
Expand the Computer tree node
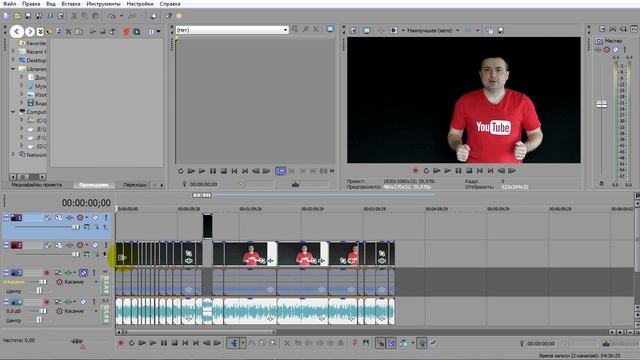[13, 112]
